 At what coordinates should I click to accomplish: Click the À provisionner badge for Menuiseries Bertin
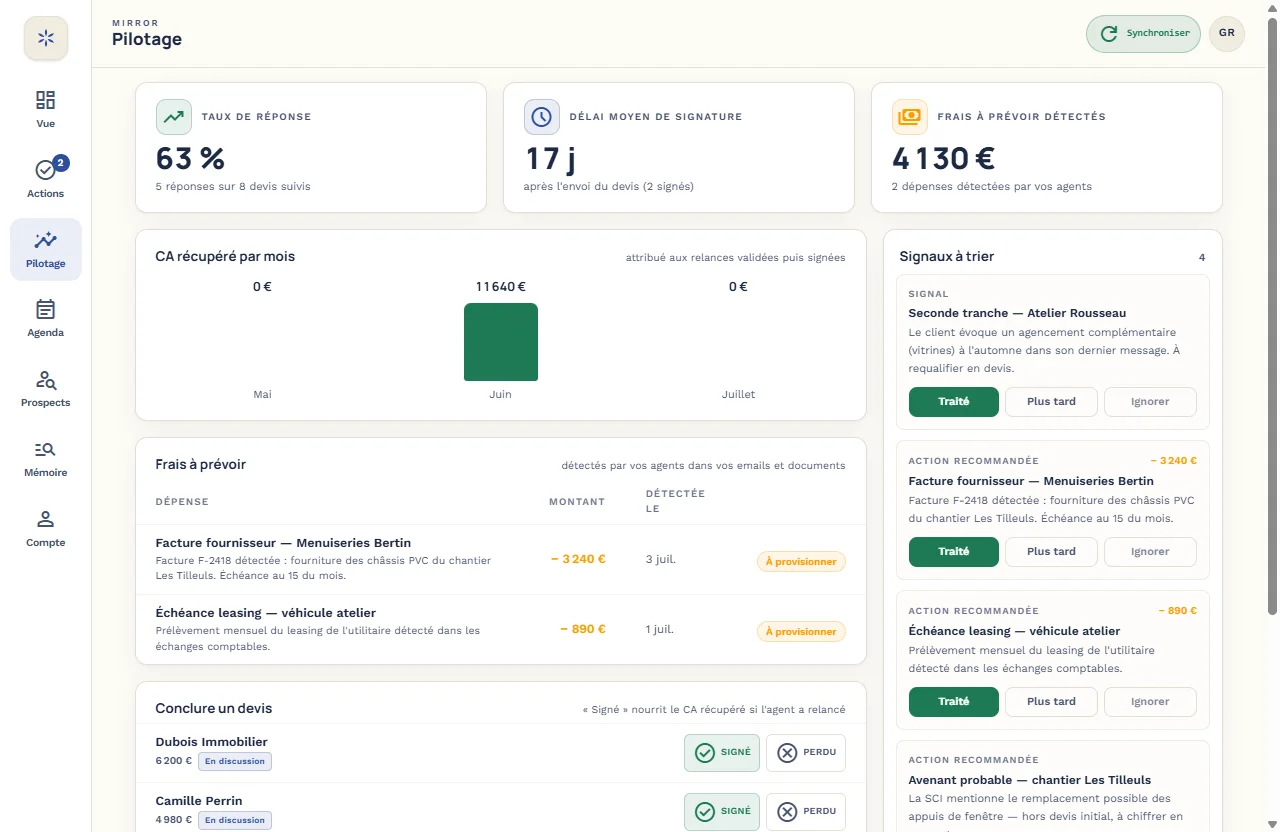coord(801,562)
